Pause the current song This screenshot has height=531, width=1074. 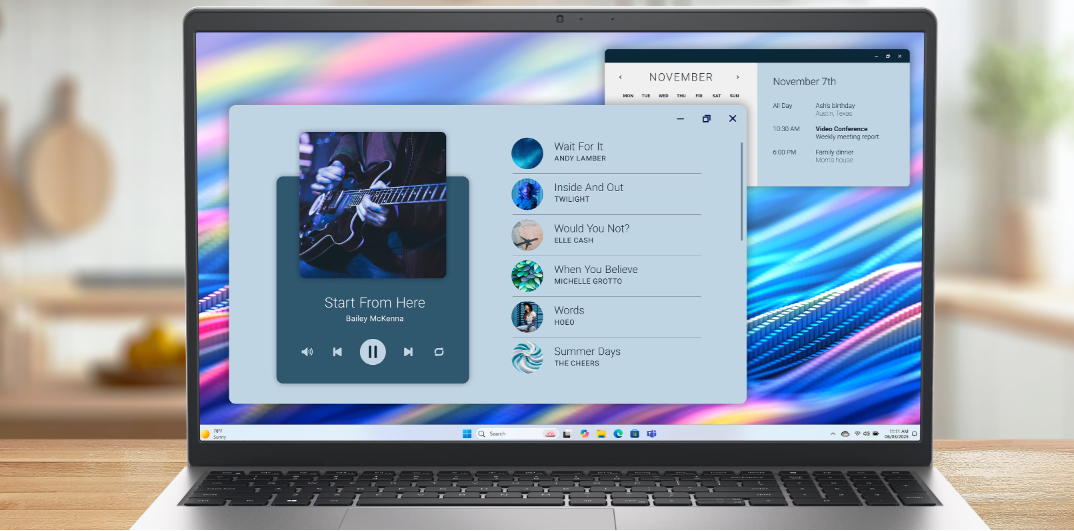point(372,351)
